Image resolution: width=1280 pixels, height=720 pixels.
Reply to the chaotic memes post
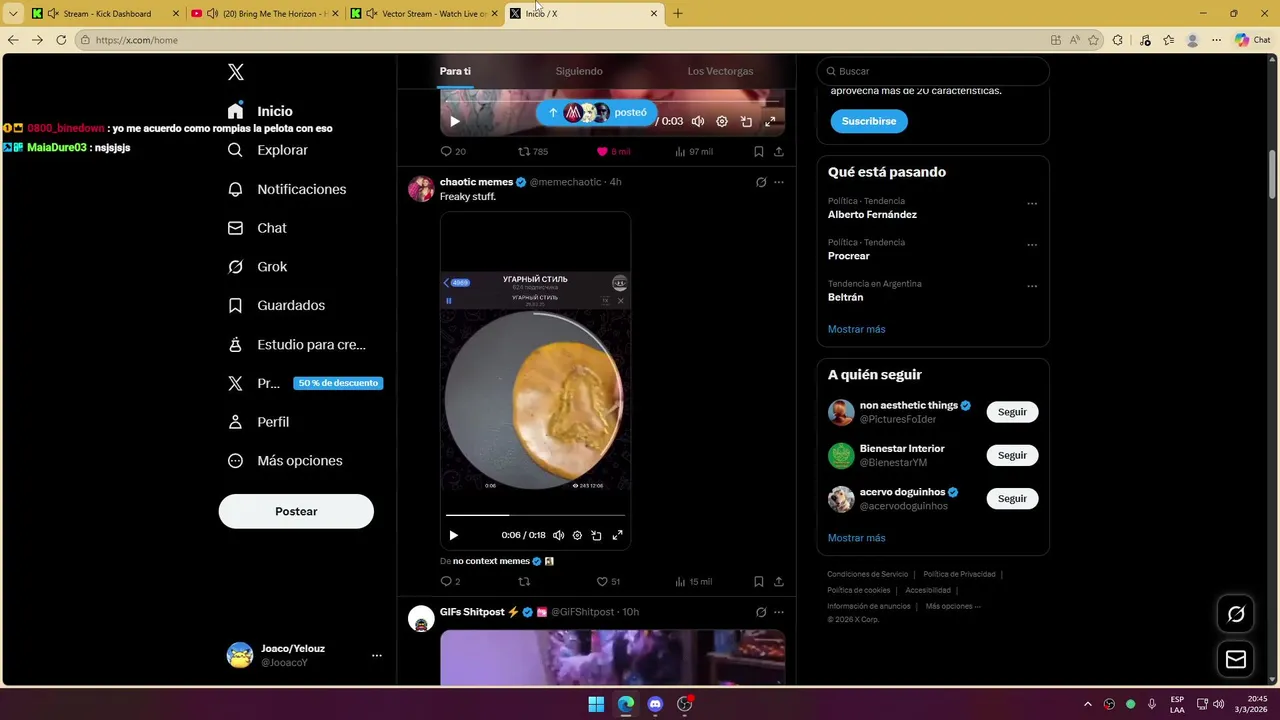click(450, 581)
